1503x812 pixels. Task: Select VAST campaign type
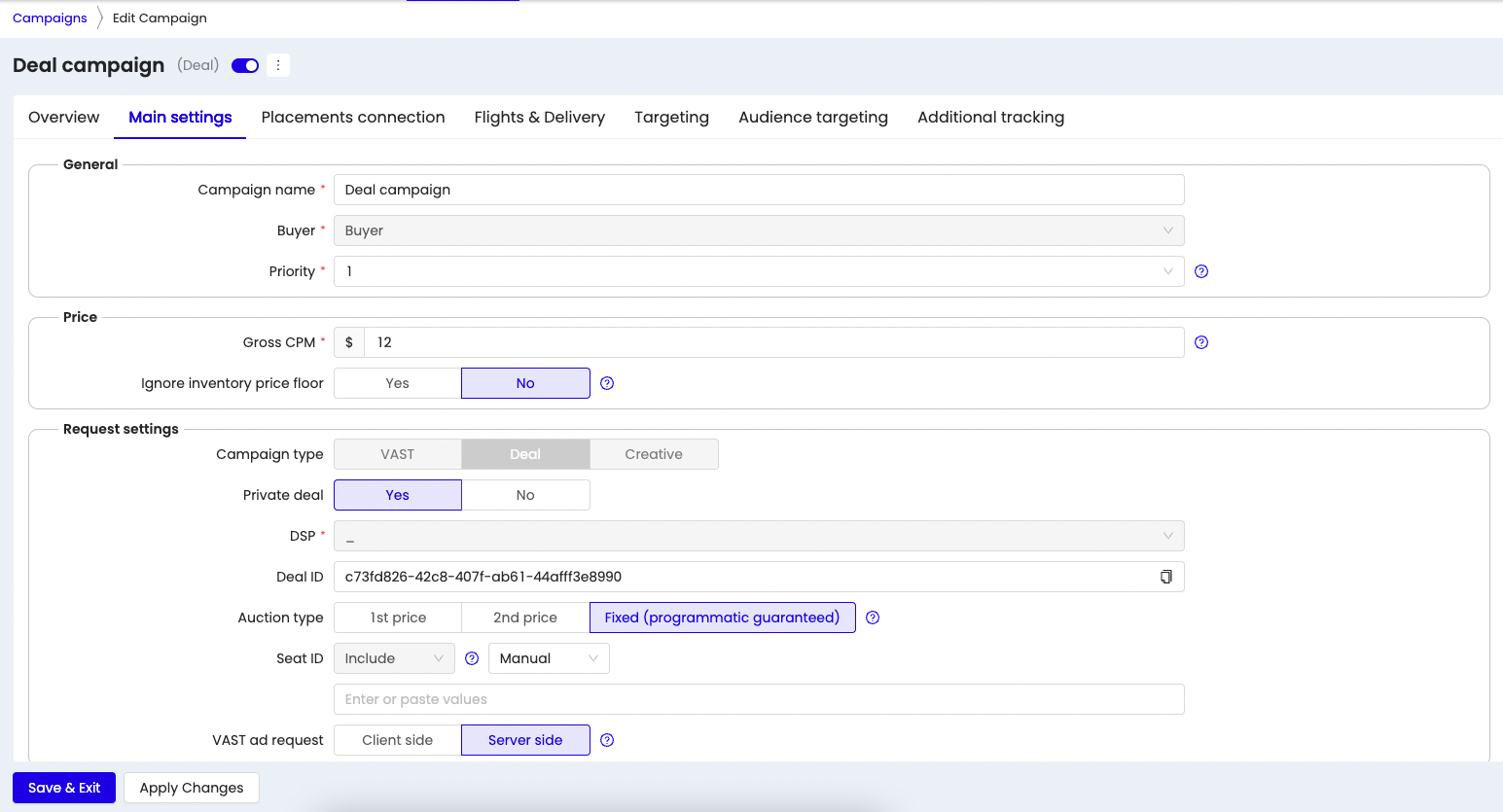[398, 454]
